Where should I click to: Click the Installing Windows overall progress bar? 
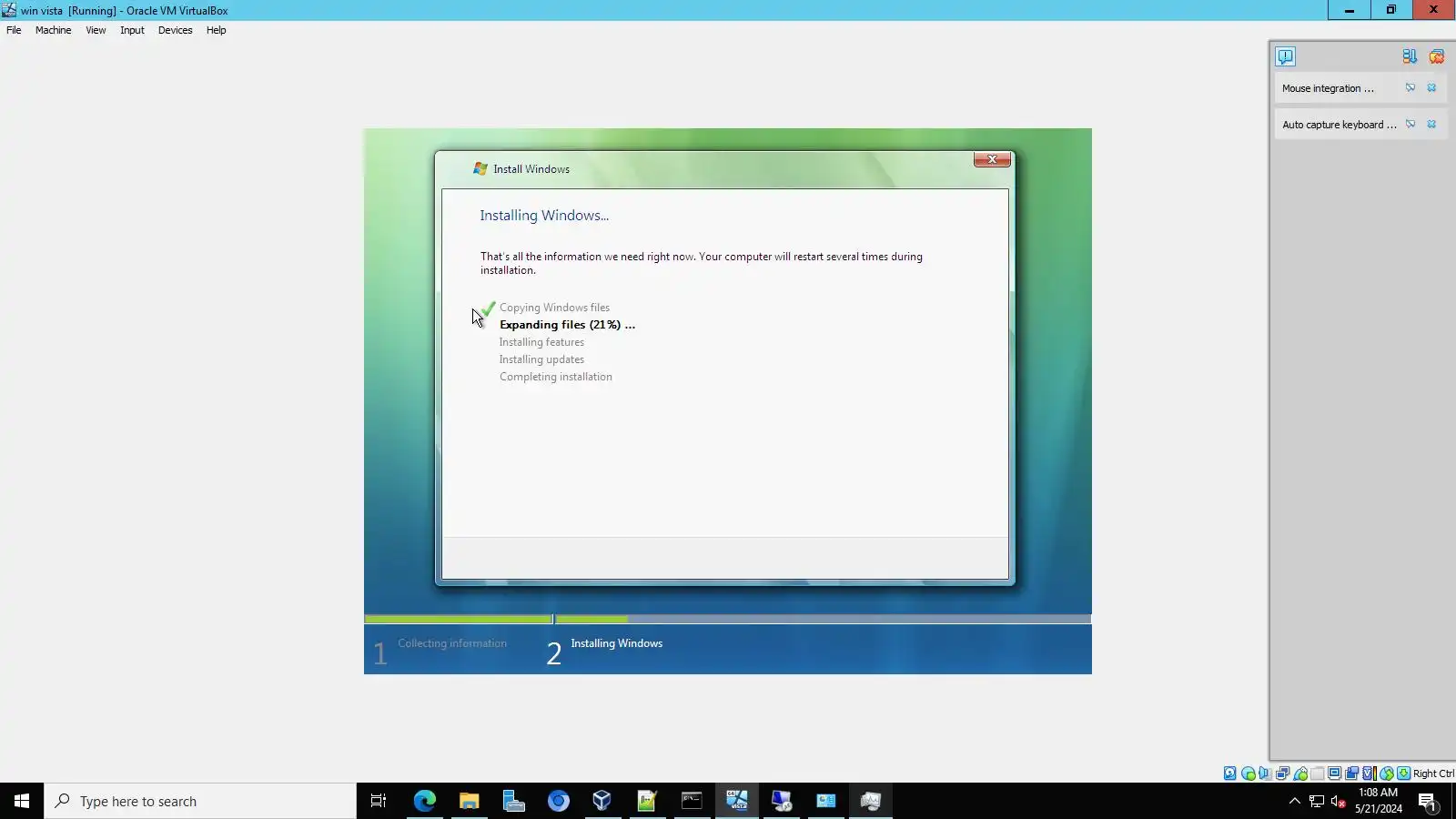click(x=823, y=620)
